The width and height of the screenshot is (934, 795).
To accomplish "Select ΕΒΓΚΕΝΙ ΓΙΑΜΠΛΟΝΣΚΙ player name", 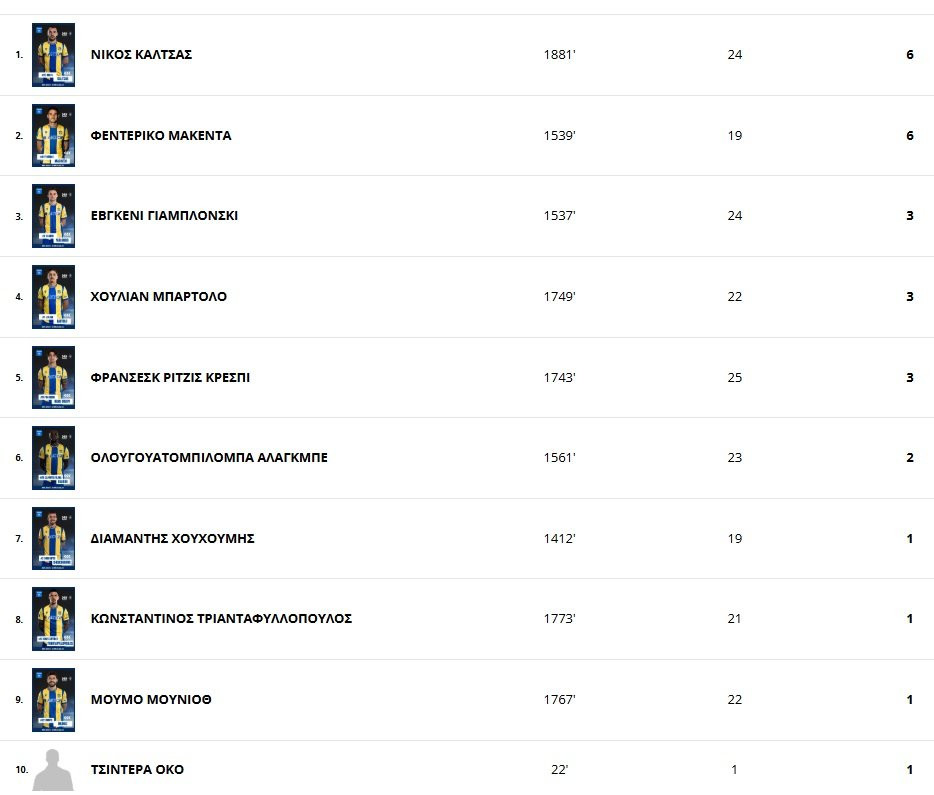I will click(x=164, y=216).
